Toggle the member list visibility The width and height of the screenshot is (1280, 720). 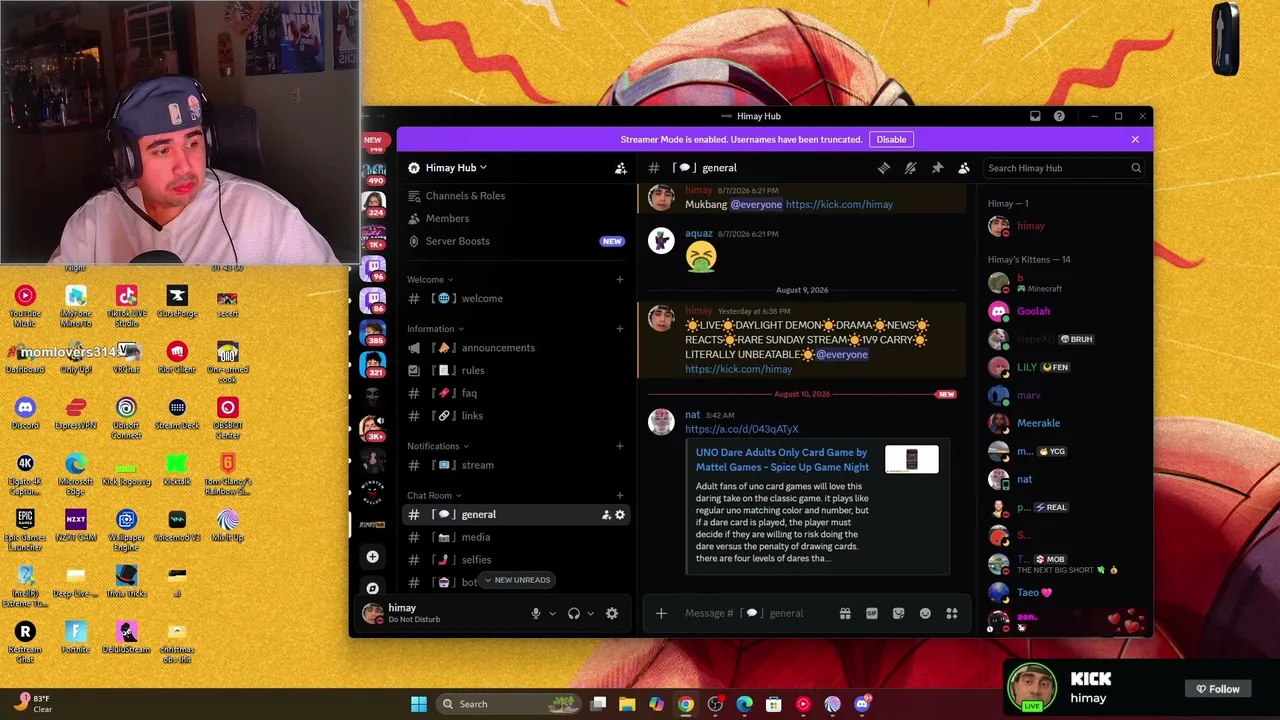(x=964, y=168)
